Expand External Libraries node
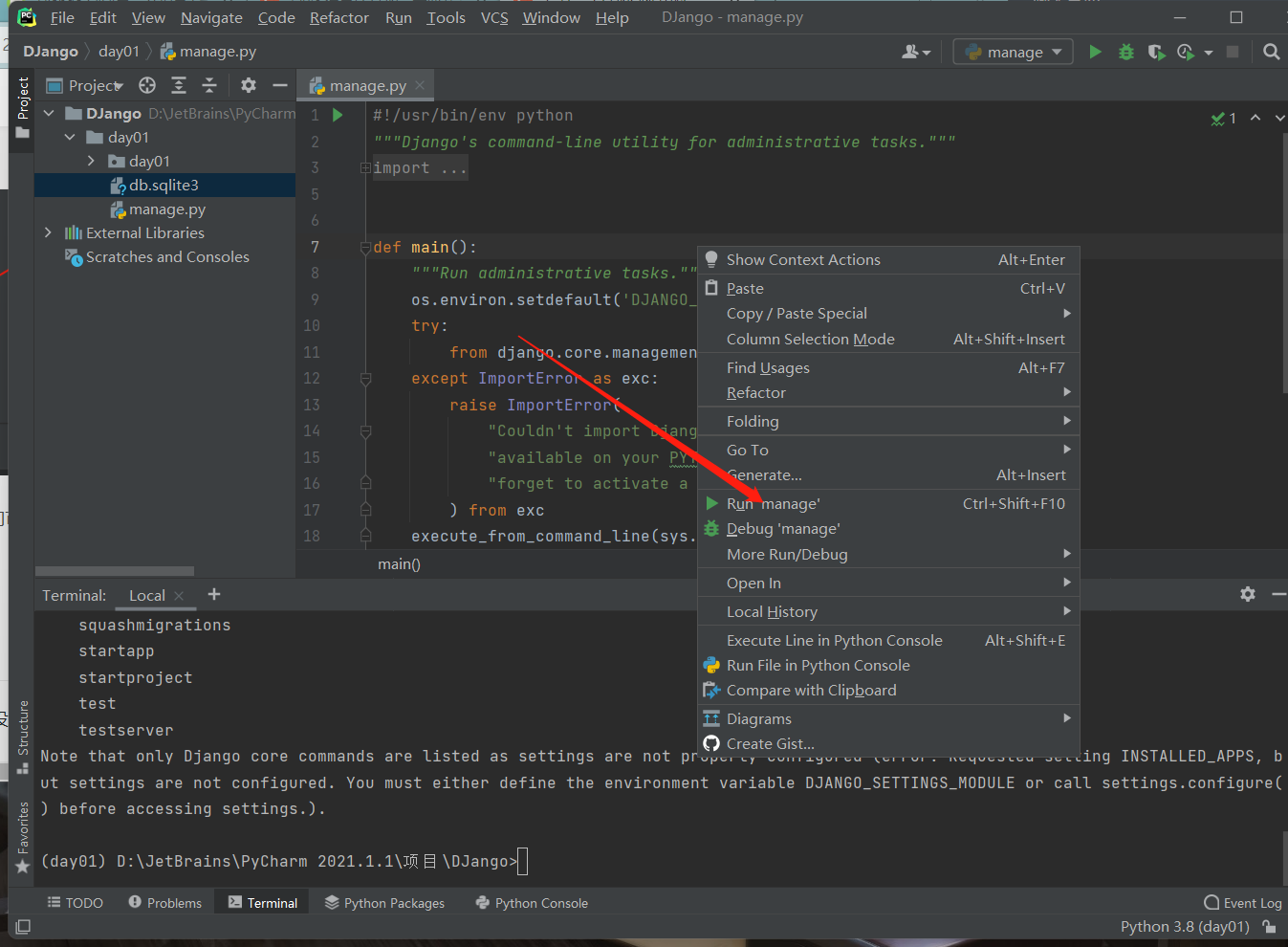 tap(48, 232)
